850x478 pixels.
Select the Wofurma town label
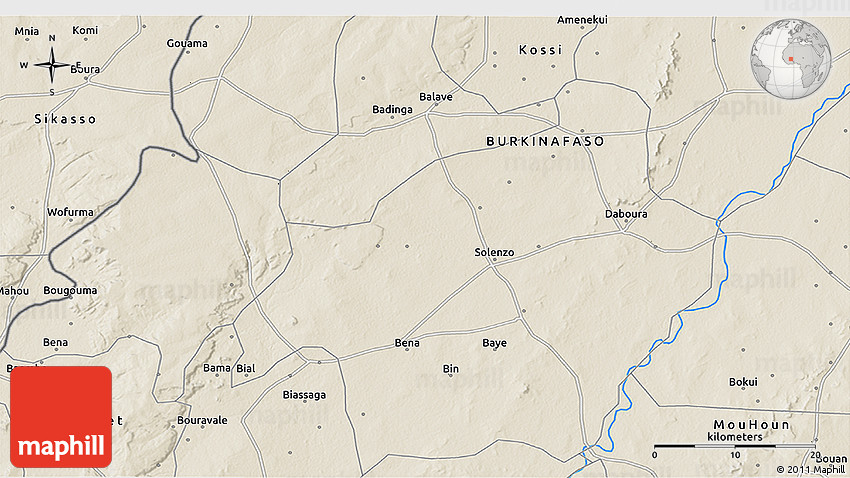(x=70, y=212)
